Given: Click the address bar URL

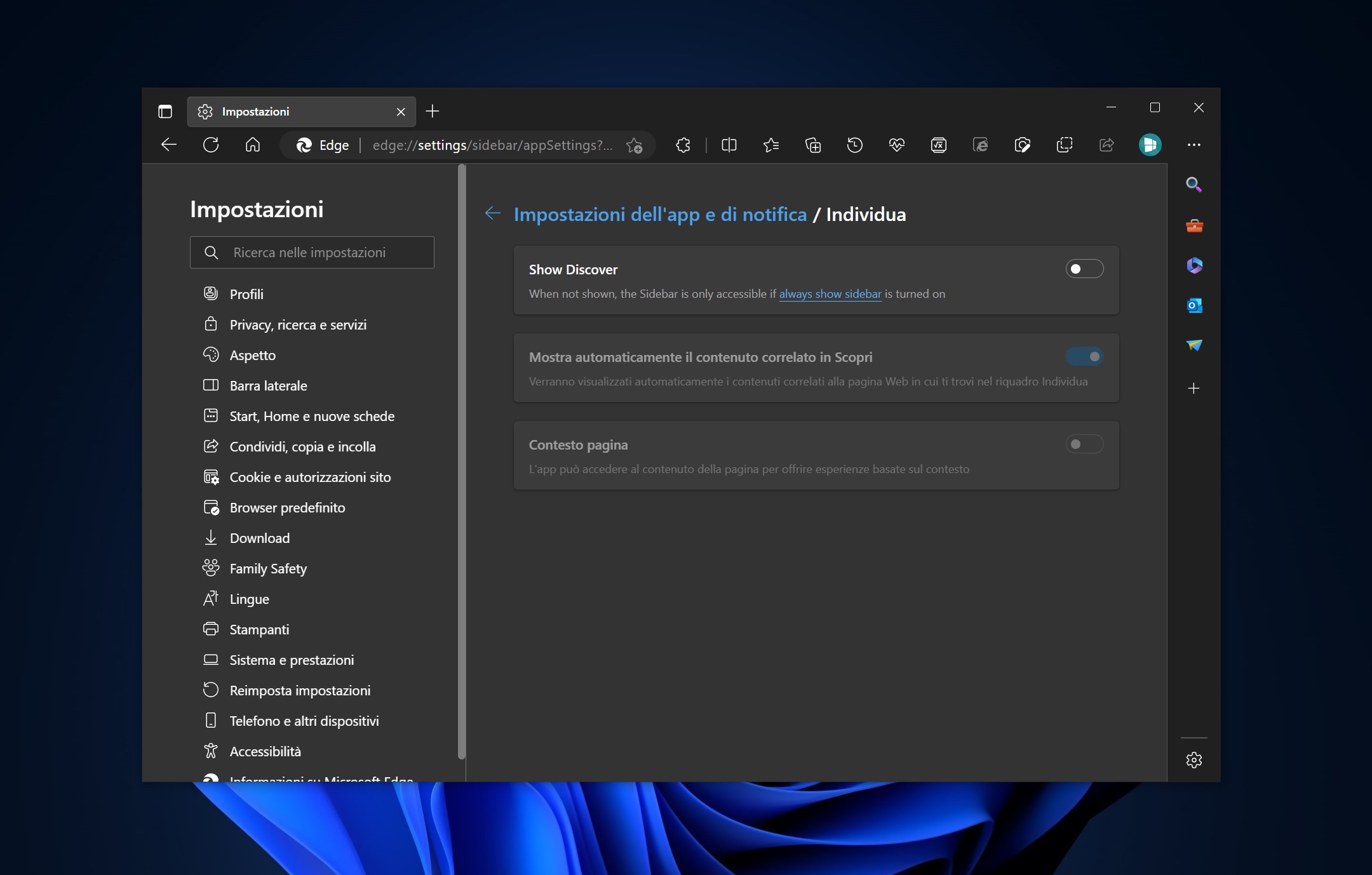Looking at the screenshot, I should pyautogui.click(x=492, y=145).
